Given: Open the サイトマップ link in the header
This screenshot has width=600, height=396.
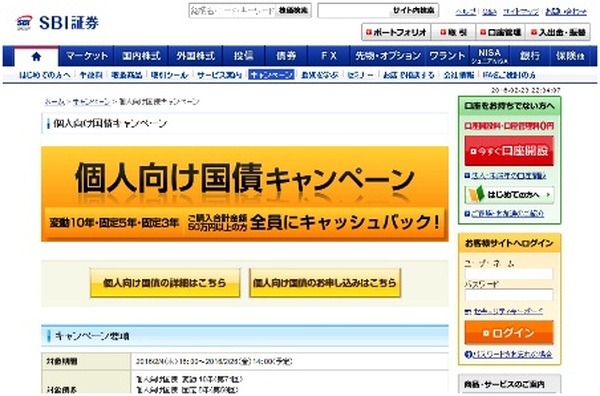Looking at the screenshot, I should (520, 12).
